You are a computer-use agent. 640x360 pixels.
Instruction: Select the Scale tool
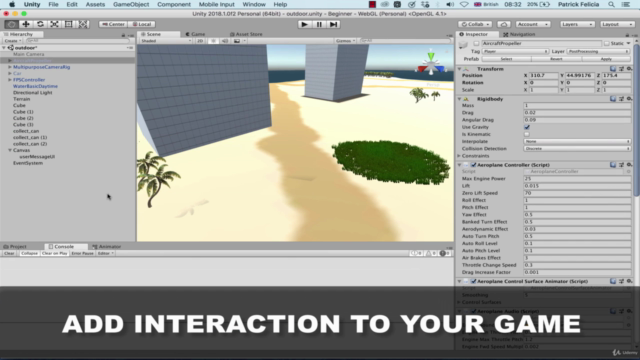point(54,24)
